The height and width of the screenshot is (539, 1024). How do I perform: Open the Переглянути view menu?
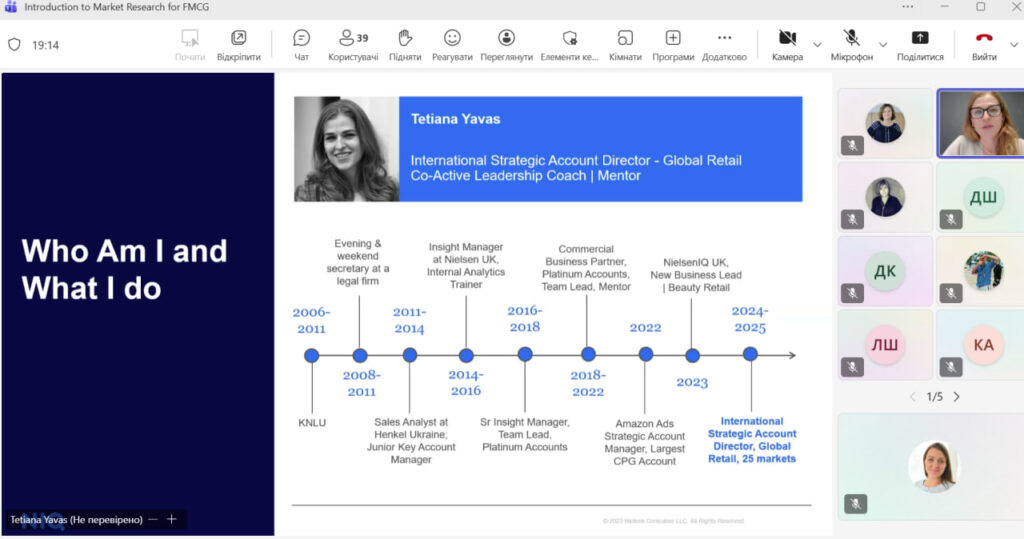506,44
